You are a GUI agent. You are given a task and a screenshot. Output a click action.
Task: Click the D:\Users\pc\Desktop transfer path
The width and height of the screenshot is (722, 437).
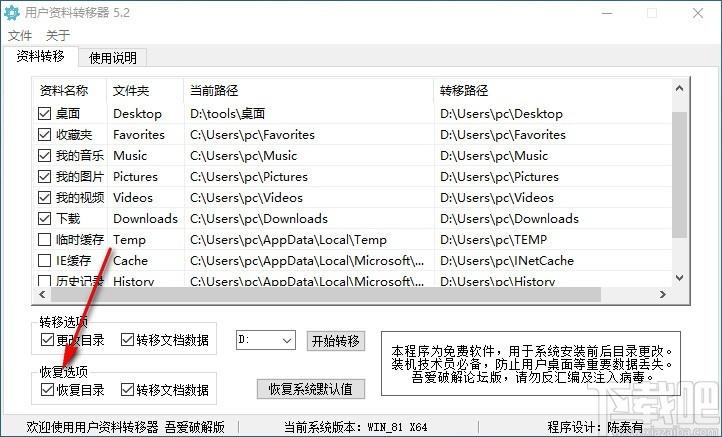[501, 113]
